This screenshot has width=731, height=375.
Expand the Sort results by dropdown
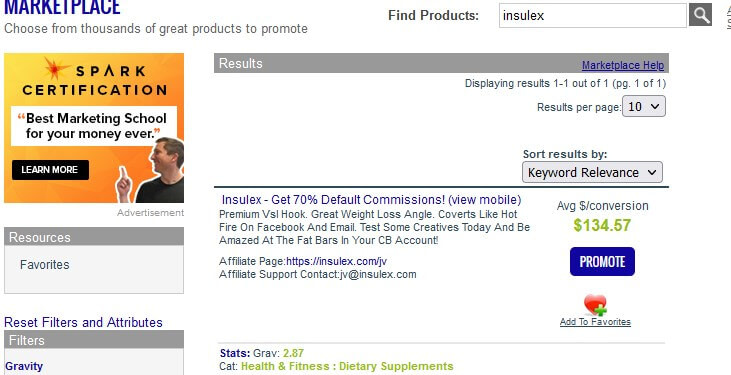592,173
